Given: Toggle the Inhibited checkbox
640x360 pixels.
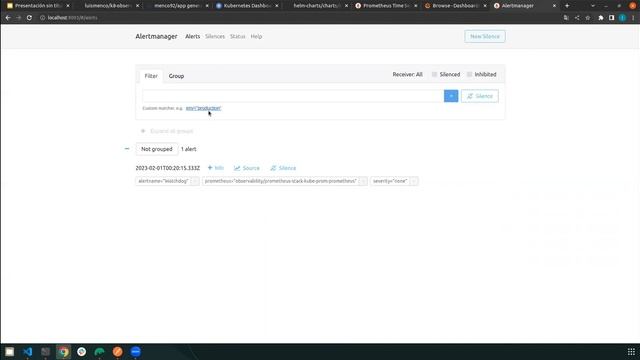Looking at the screenshot, I should [469, 74].
